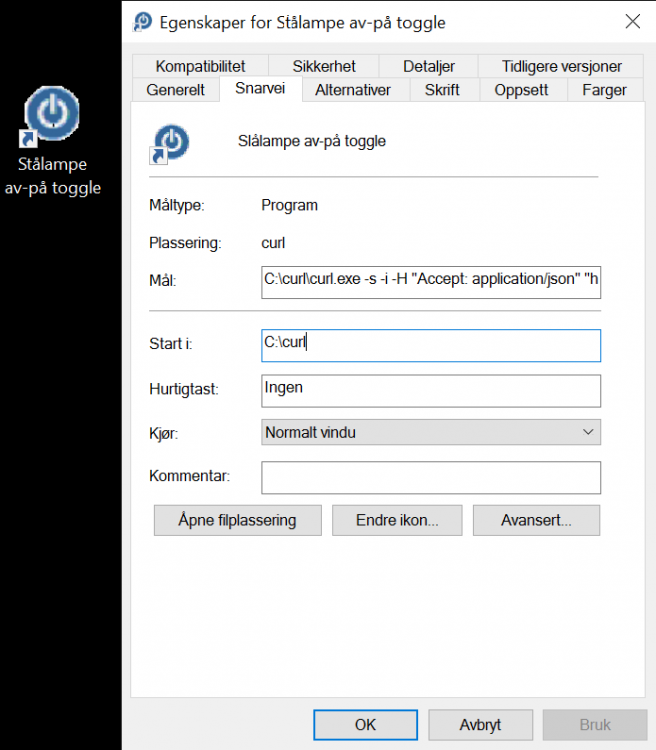Open the Sikkerhet tab
Viewport: 656px width, 750px height.
point(324,66)
